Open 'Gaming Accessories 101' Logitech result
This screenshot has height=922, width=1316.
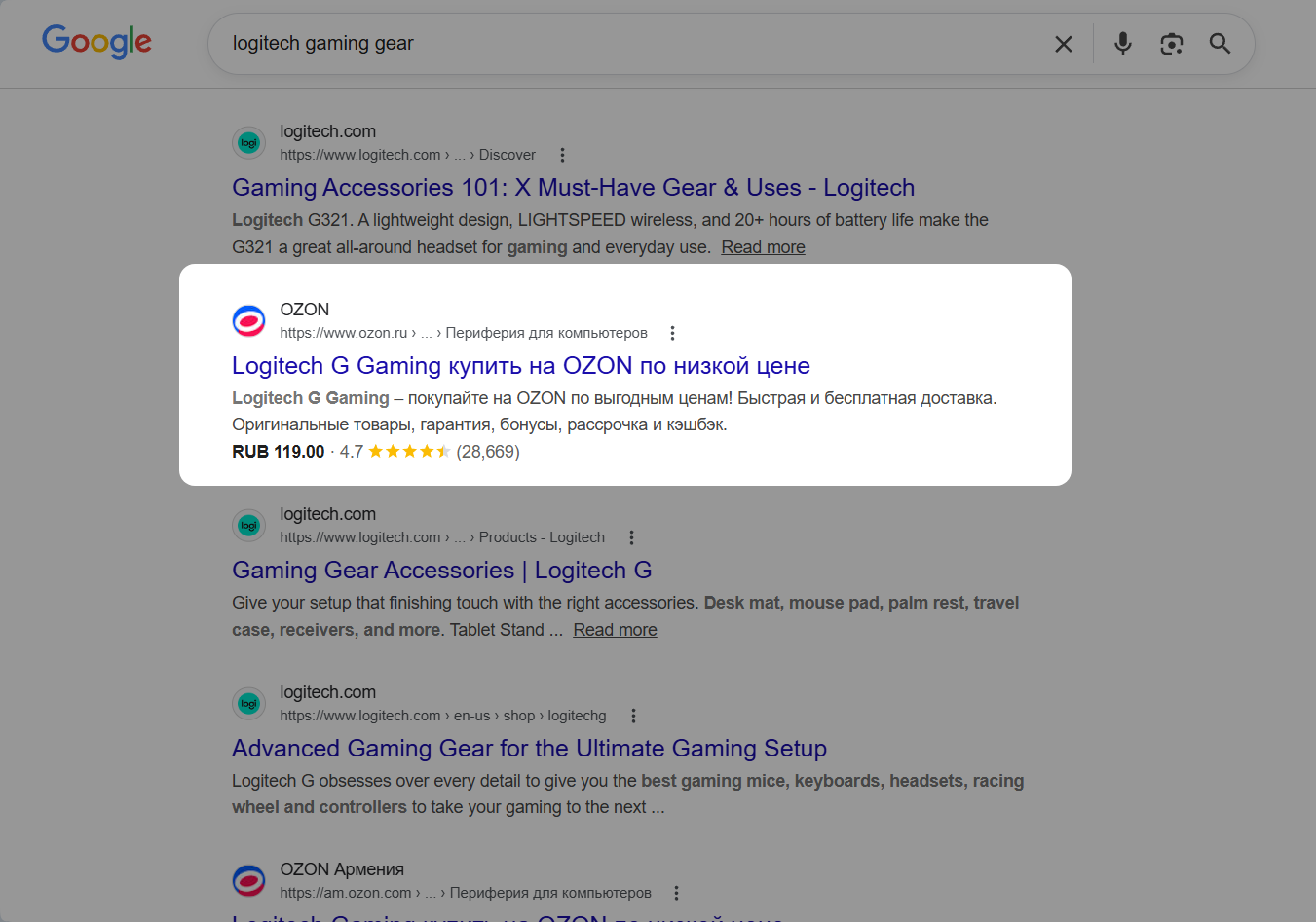(573, 188)
